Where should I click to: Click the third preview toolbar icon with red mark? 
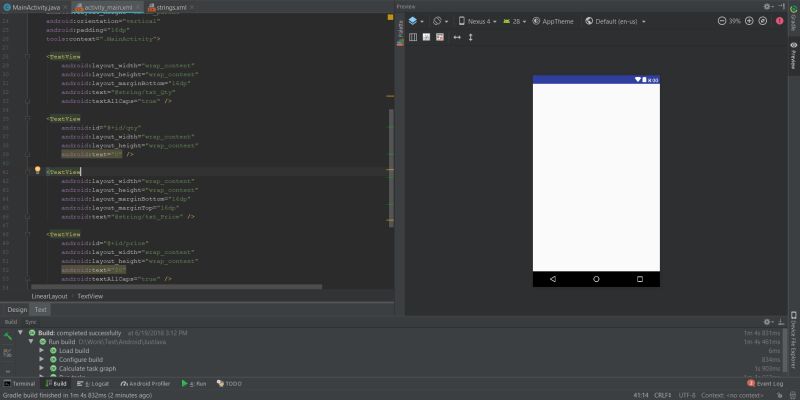pos(440,37)
